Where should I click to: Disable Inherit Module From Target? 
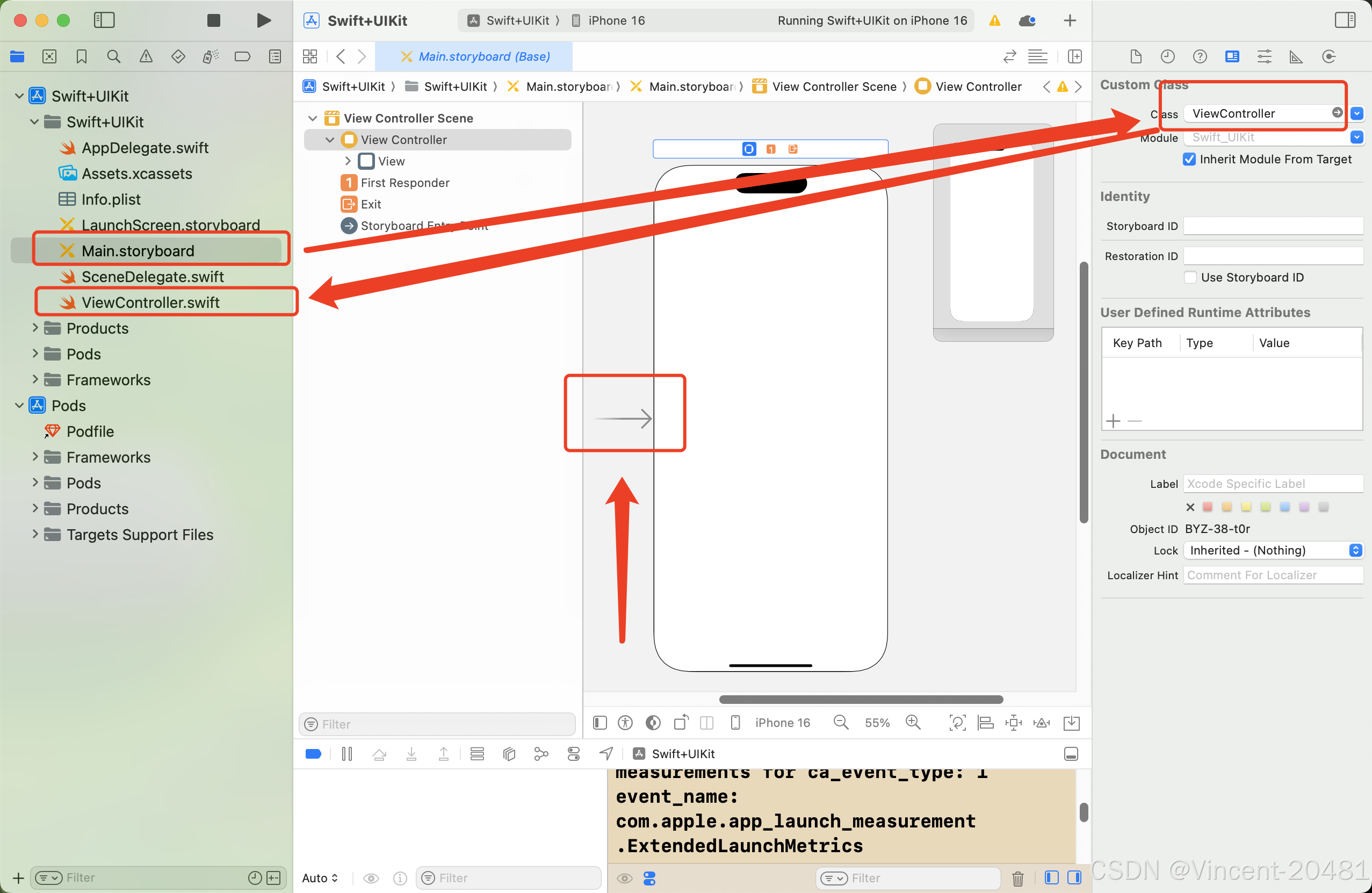click(x=1189, y=159)
